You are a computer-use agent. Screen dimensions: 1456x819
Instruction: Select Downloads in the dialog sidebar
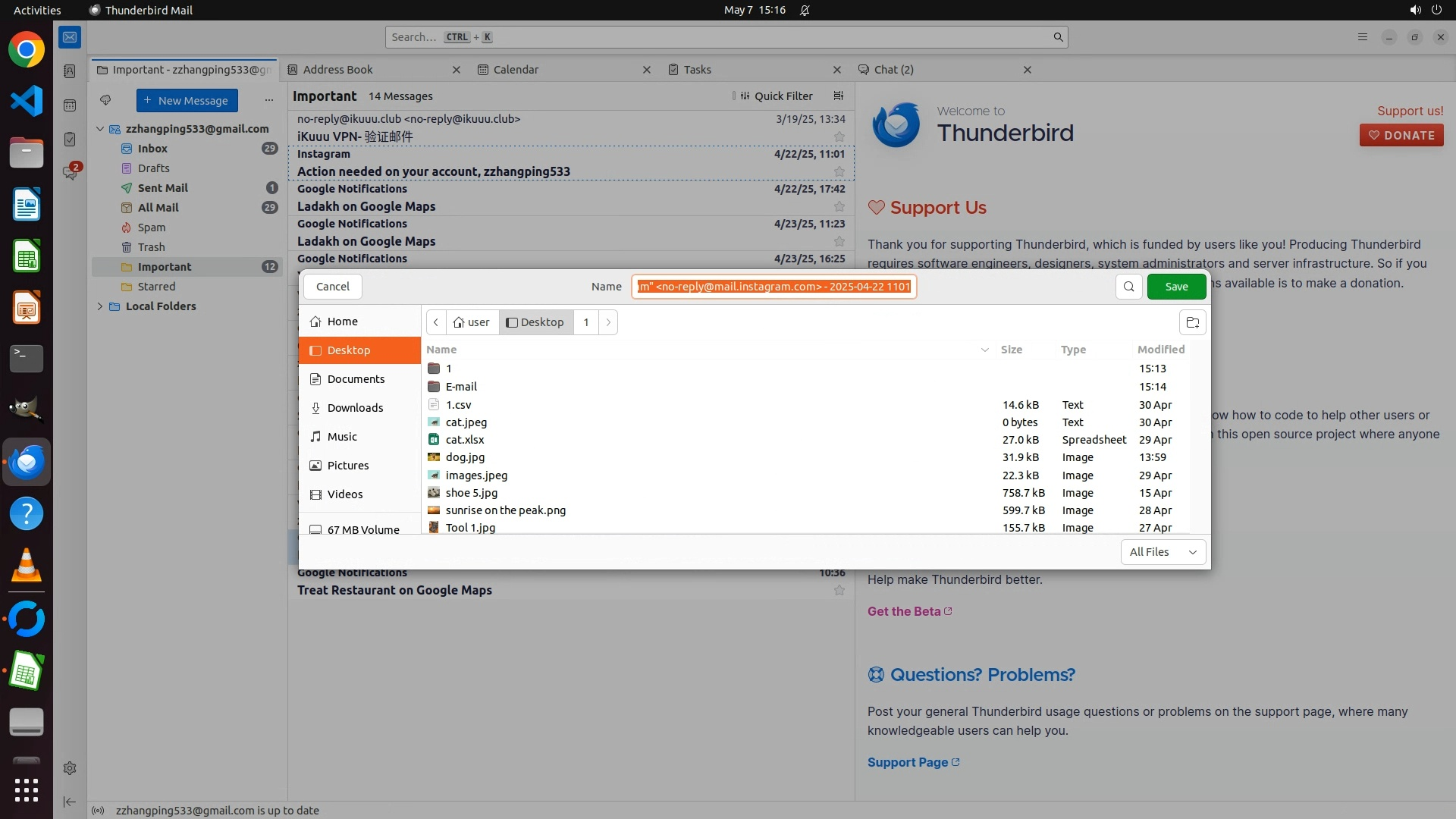[x=355, y=408]
